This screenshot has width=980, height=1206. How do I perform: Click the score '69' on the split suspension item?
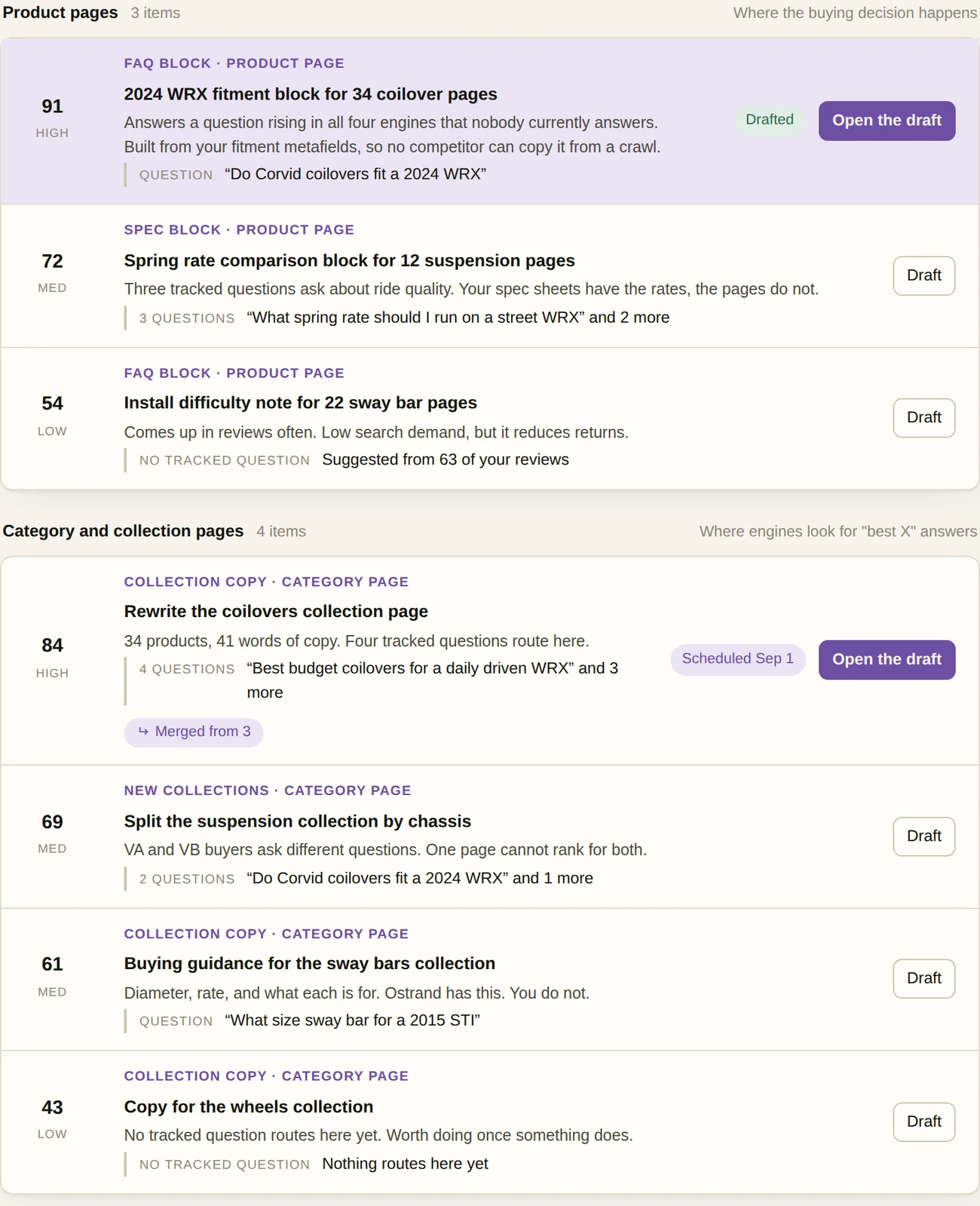coord(52,821)
